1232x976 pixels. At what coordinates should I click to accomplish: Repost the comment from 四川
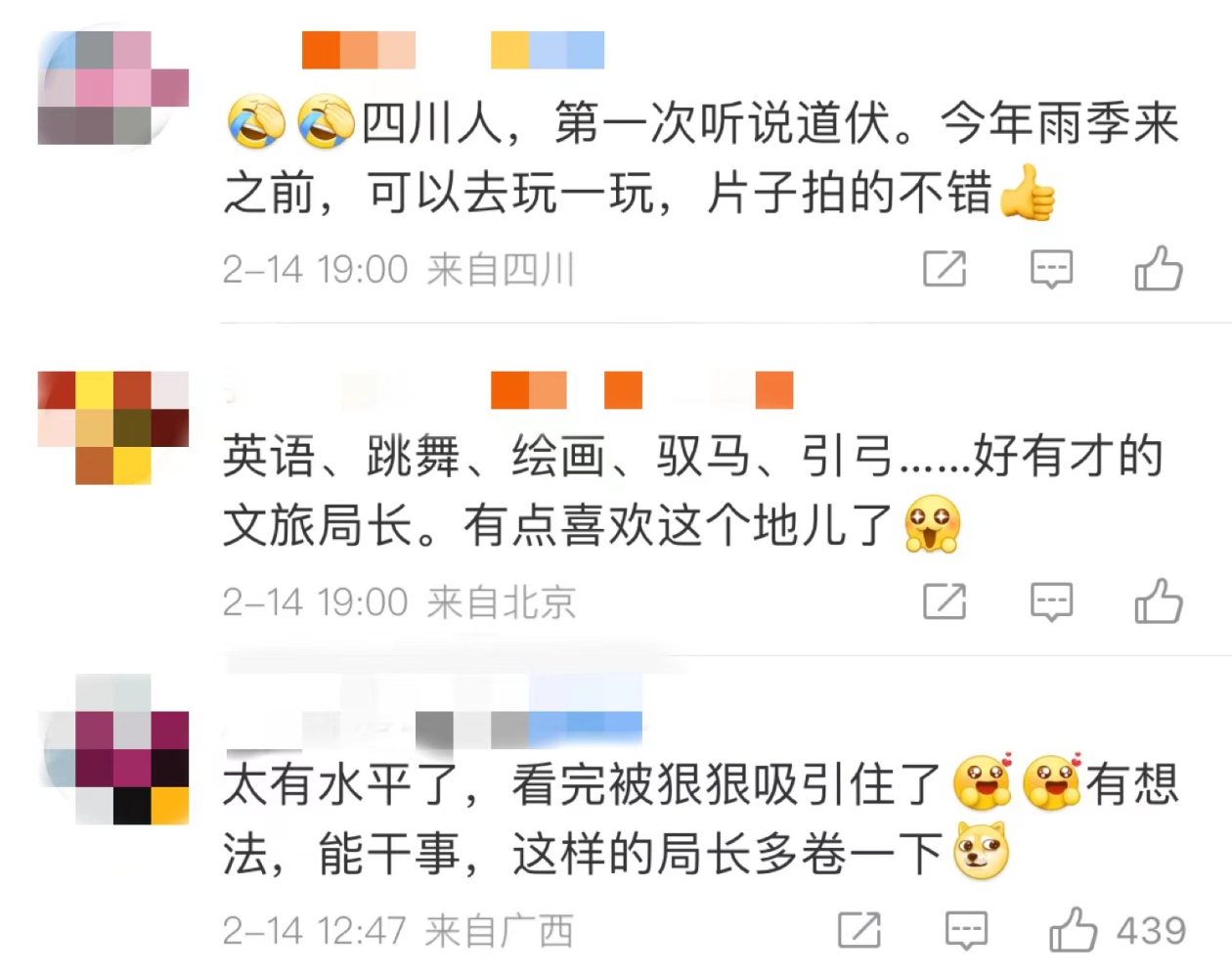tap(945, 269)
